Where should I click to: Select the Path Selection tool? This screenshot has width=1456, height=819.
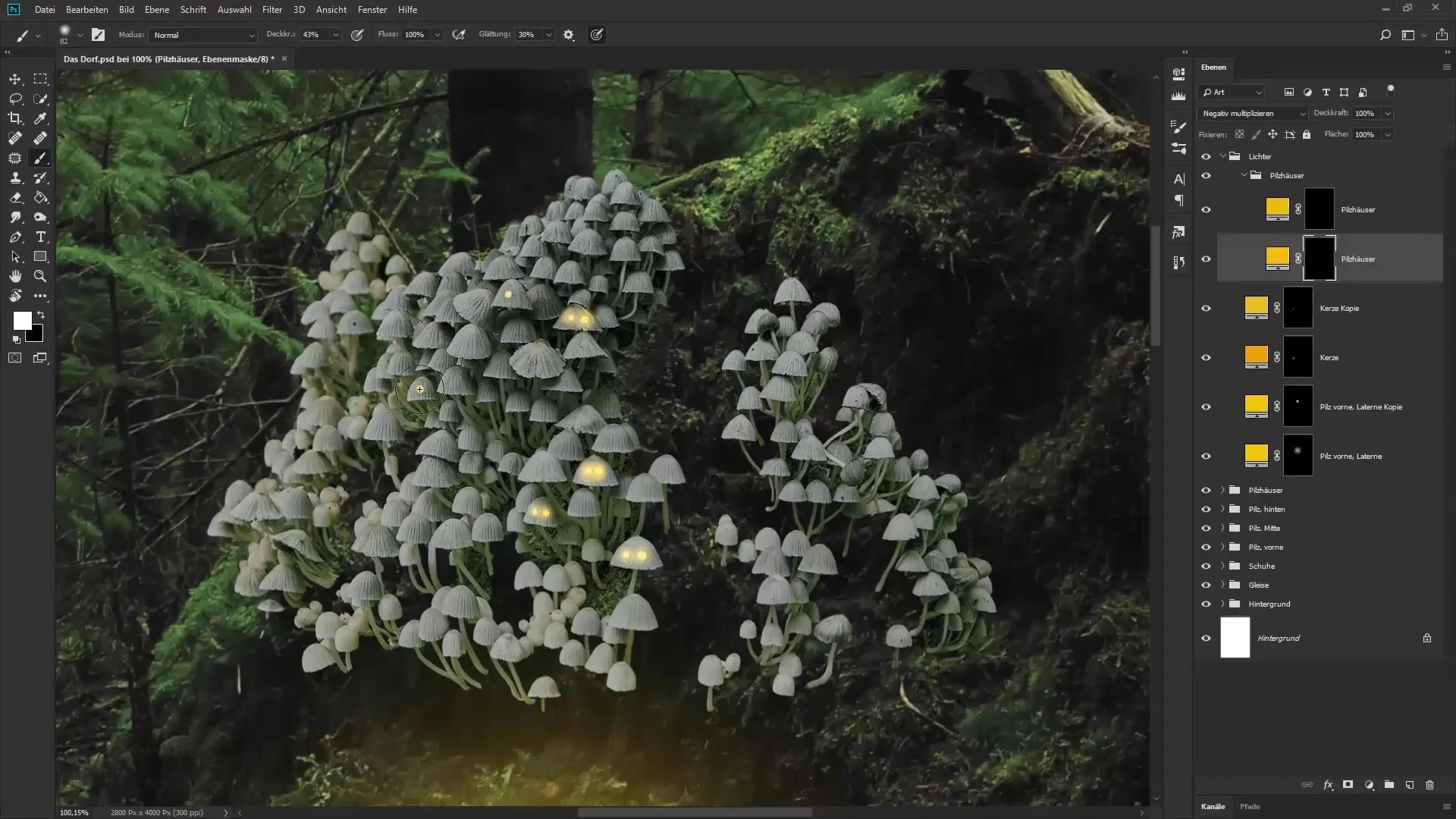[15, 256]
